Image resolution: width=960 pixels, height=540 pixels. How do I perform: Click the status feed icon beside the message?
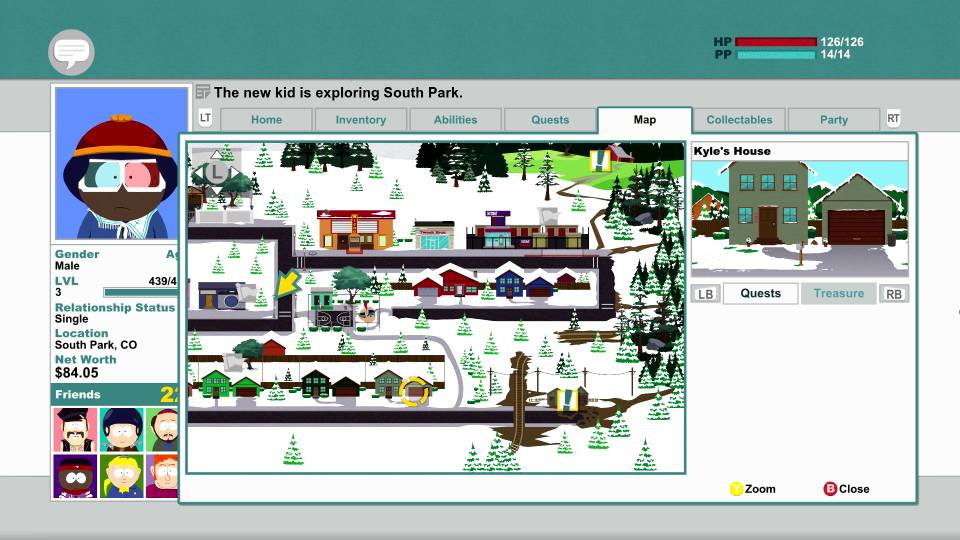203,92
